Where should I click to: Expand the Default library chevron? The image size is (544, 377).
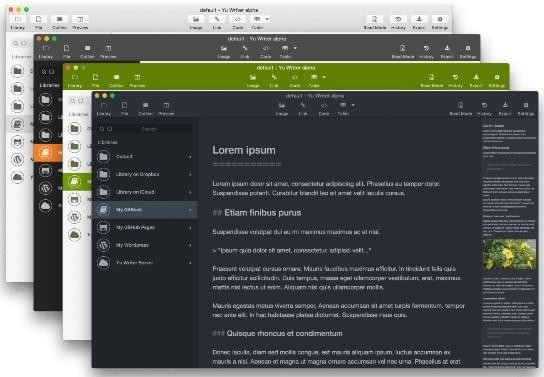190,157
